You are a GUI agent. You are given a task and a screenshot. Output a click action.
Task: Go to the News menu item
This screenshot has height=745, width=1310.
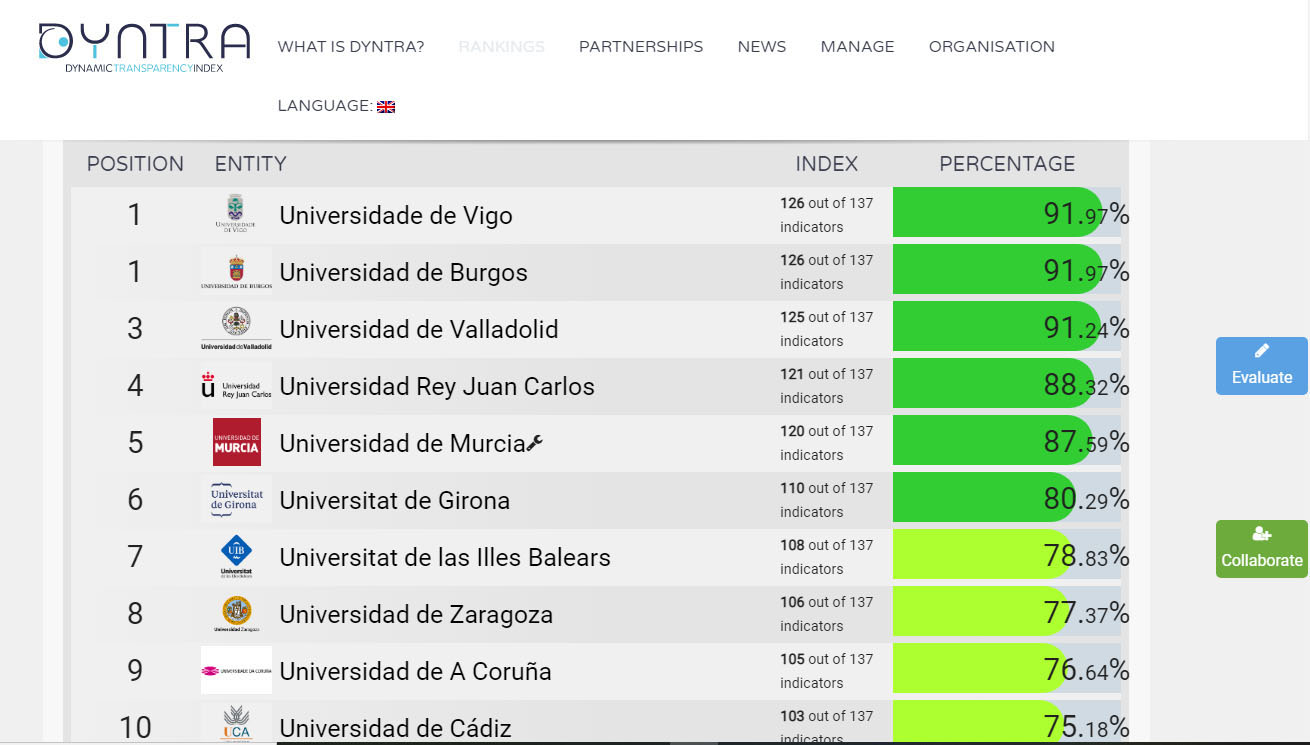[x=762, y=47]
